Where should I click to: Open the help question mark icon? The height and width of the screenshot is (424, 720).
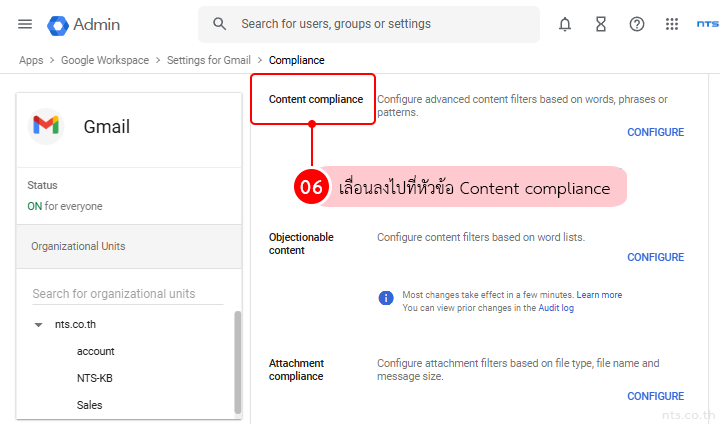click(636, 24)
